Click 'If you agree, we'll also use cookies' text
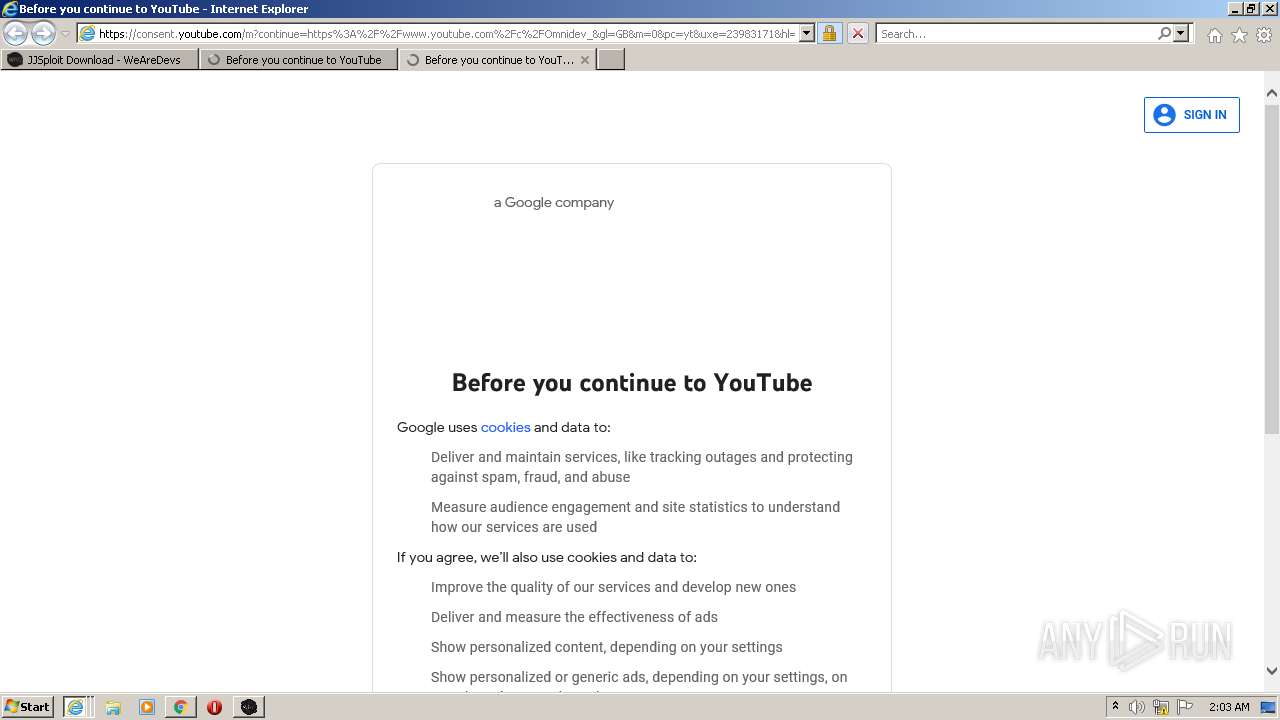The height and width of the screenshot is (720, 1280). tap(547, 557)
